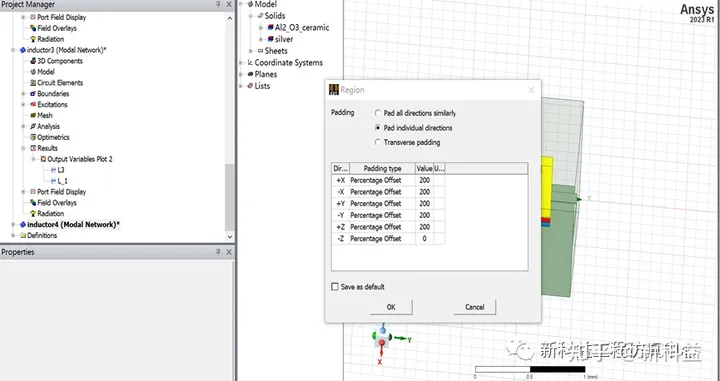Viewport: 720px width, 381px height.
Task: Click the Circuit Elements icon
Action: tap(33, 83)
